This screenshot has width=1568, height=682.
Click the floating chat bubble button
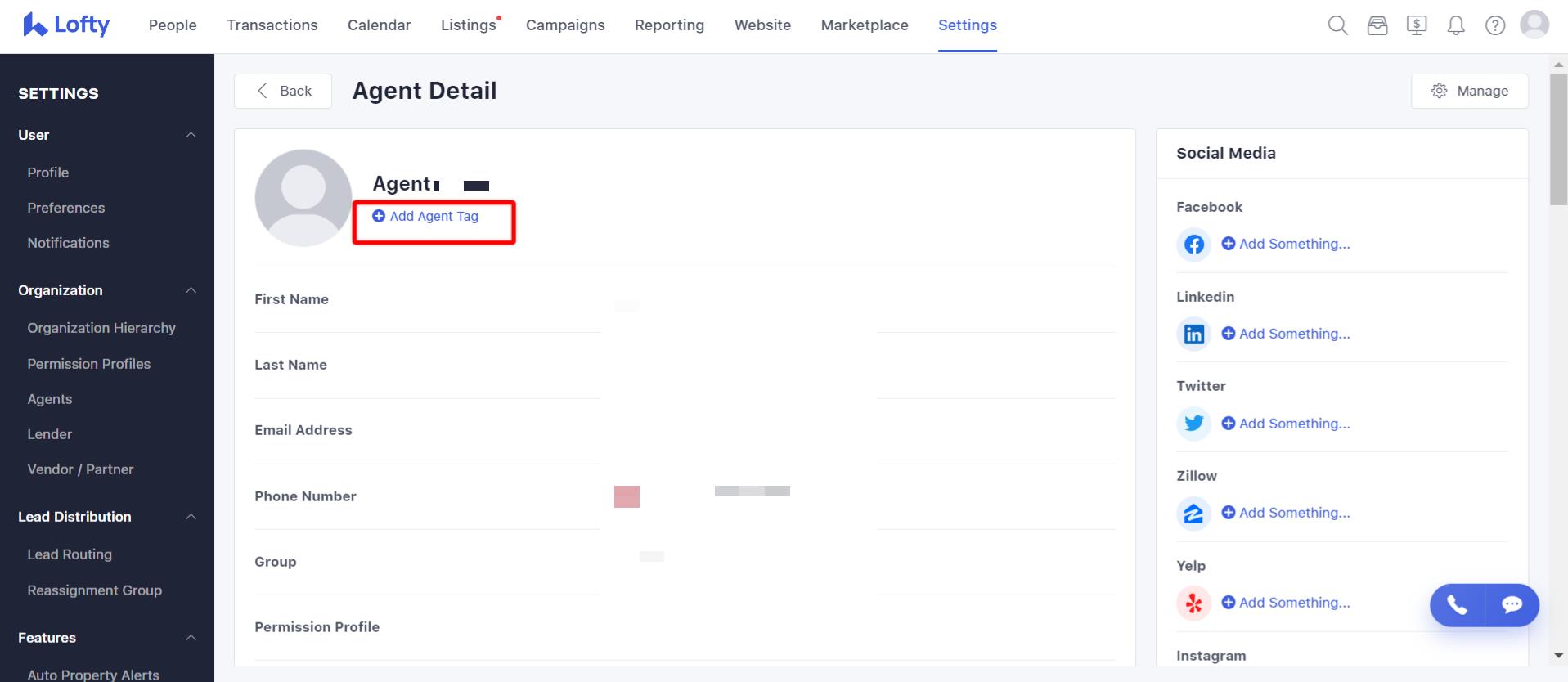[x=1512, y=605]
